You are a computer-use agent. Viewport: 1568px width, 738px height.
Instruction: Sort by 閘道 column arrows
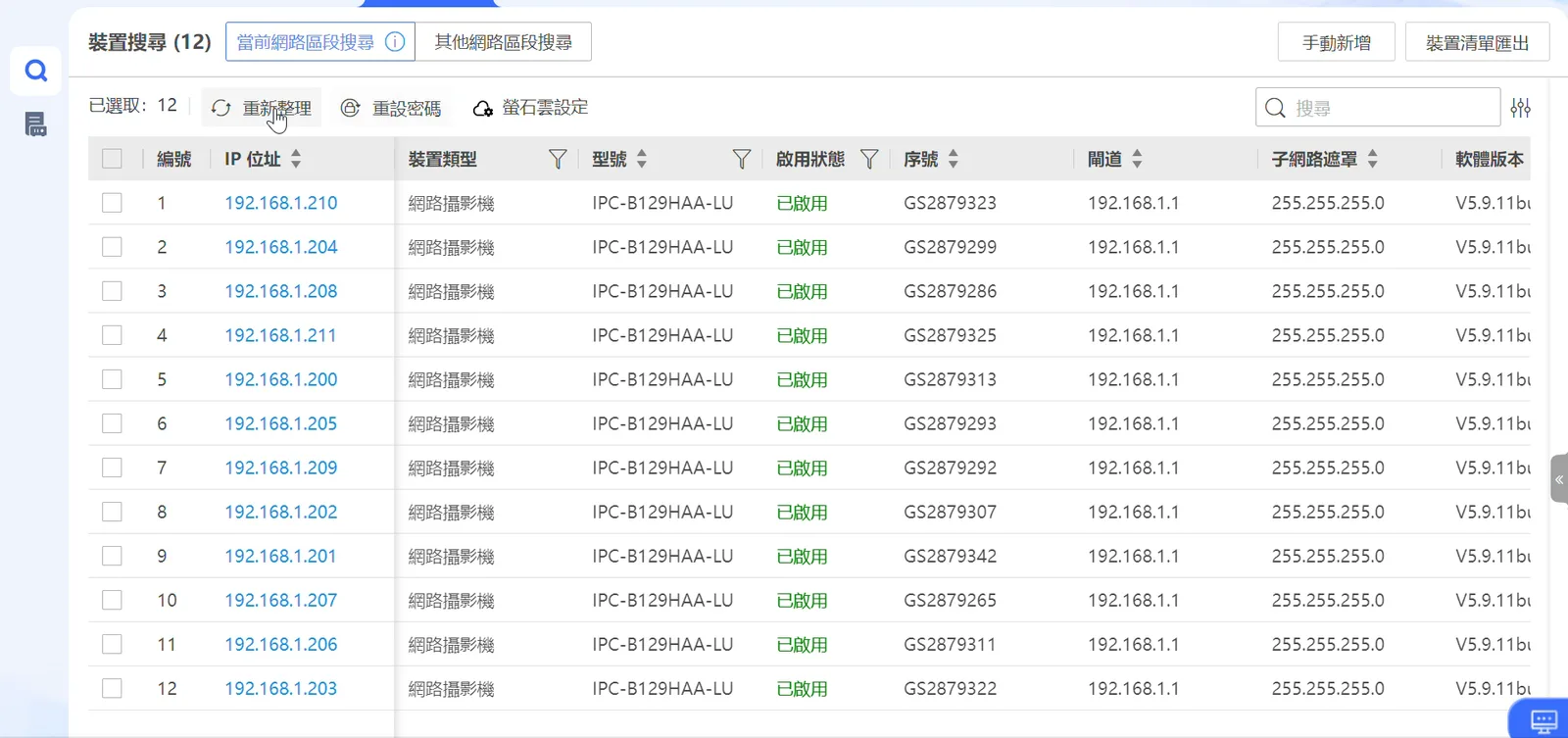point(1137,159)
